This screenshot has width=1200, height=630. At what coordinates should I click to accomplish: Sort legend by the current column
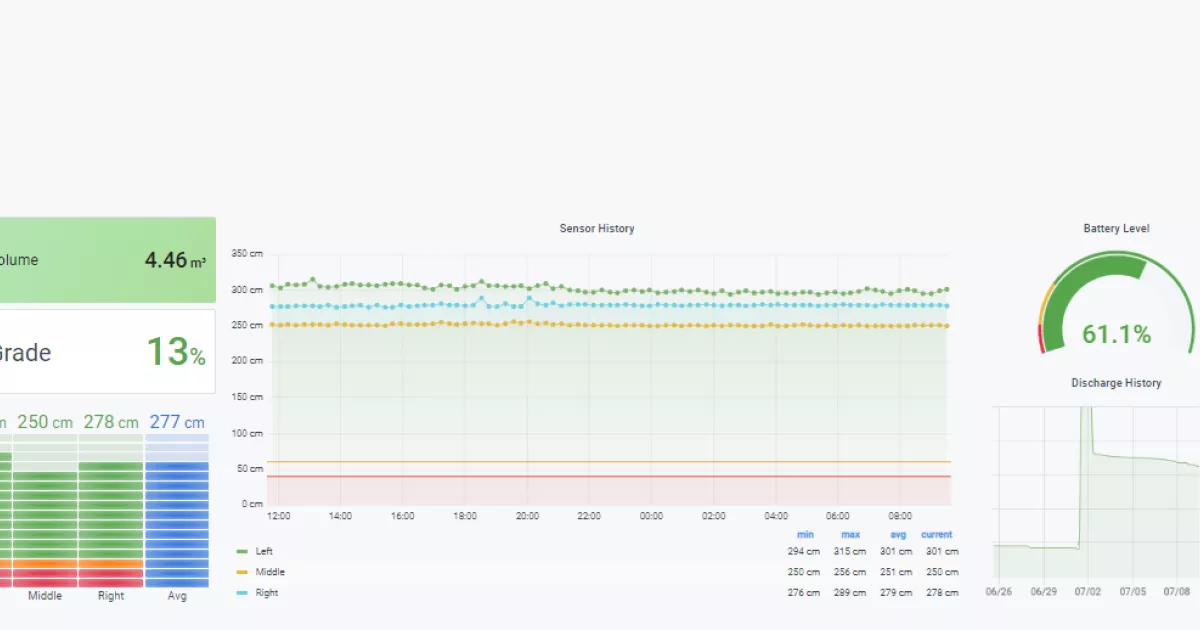(x=936, y=535)
